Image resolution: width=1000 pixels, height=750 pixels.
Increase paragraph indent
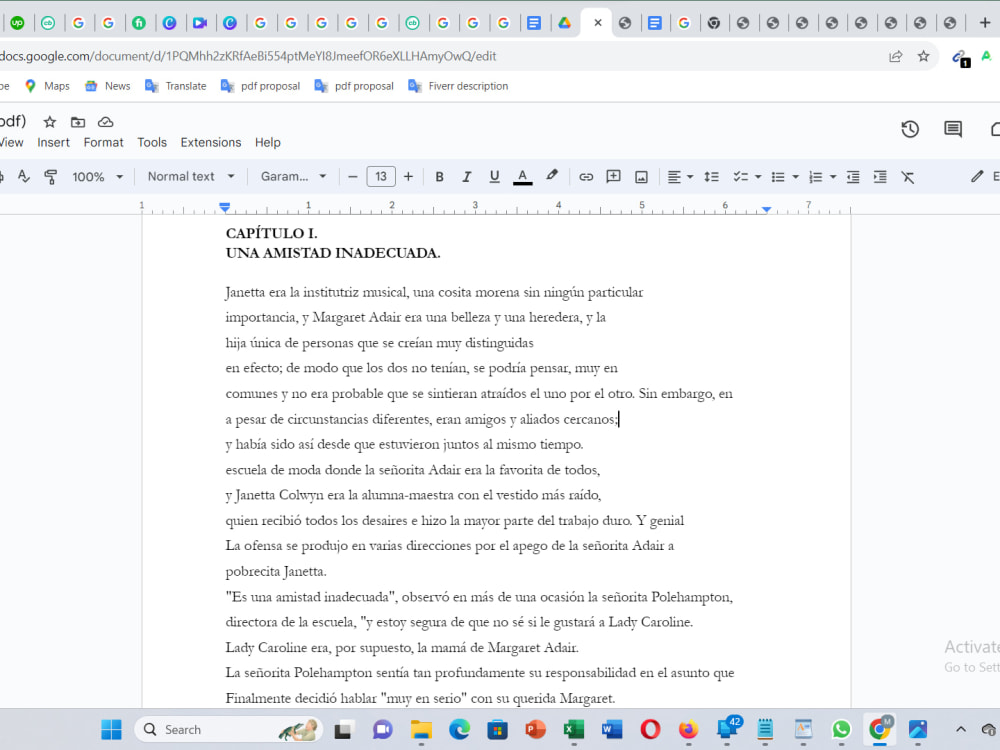click(x=880, y=177)
